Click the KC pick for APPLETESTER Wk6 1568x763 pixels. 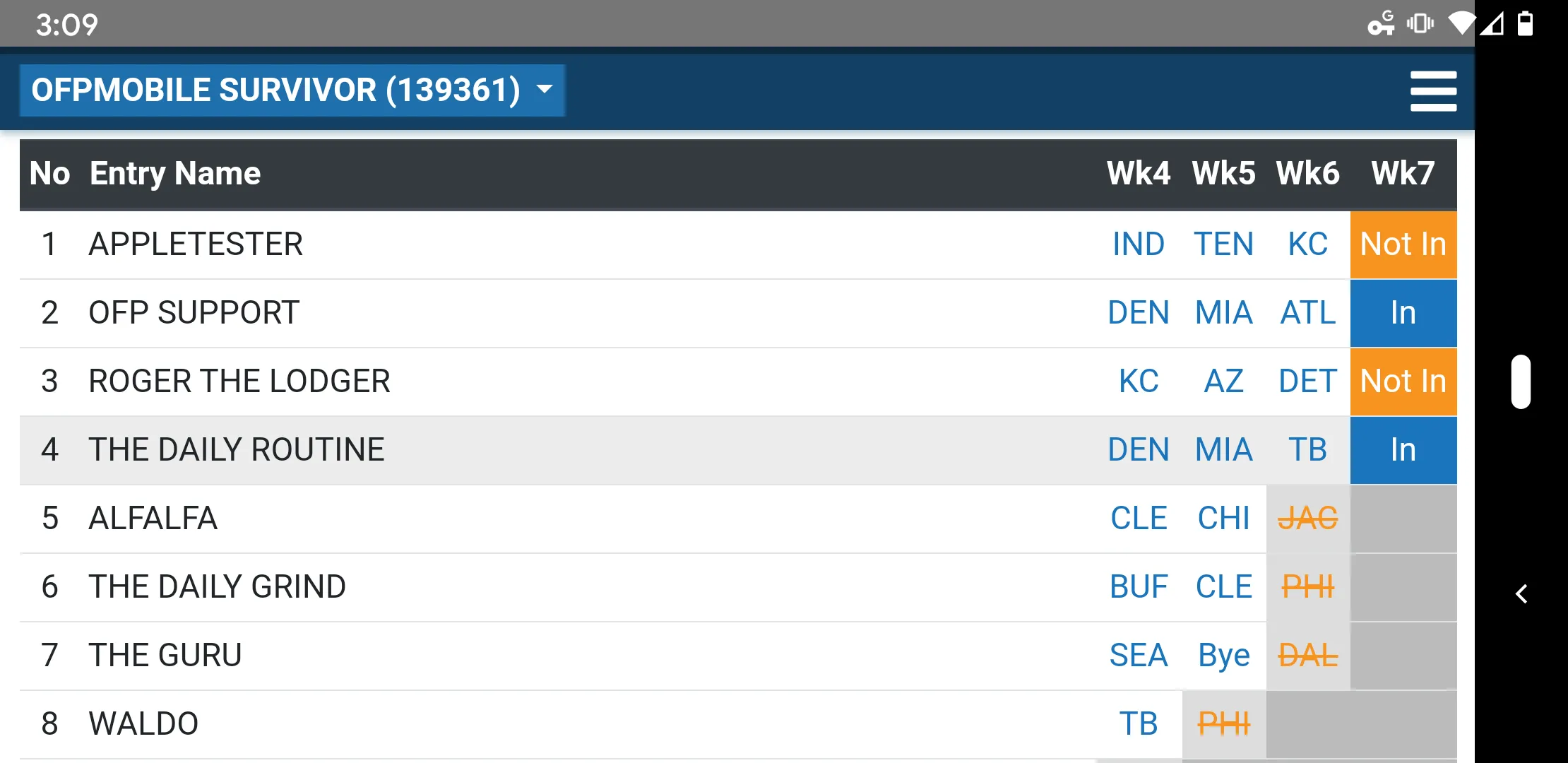(1307, 243)
